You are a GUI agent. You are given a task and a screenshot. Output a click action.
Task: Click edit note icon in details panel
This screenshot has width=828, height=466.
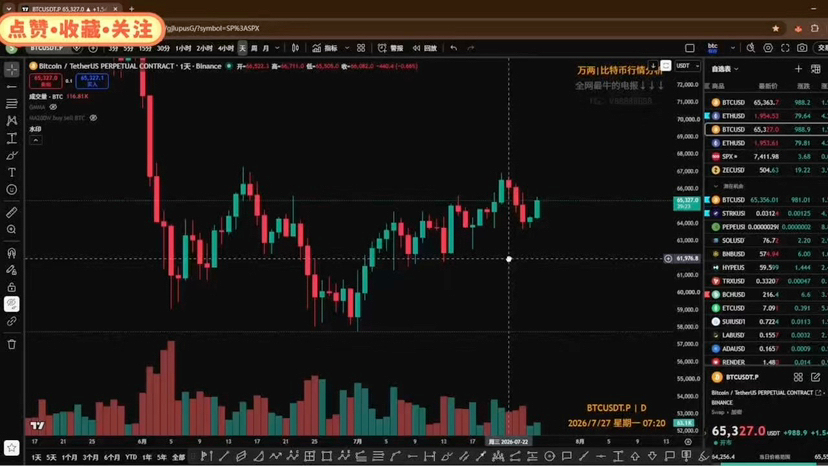(x=815, y=377)
